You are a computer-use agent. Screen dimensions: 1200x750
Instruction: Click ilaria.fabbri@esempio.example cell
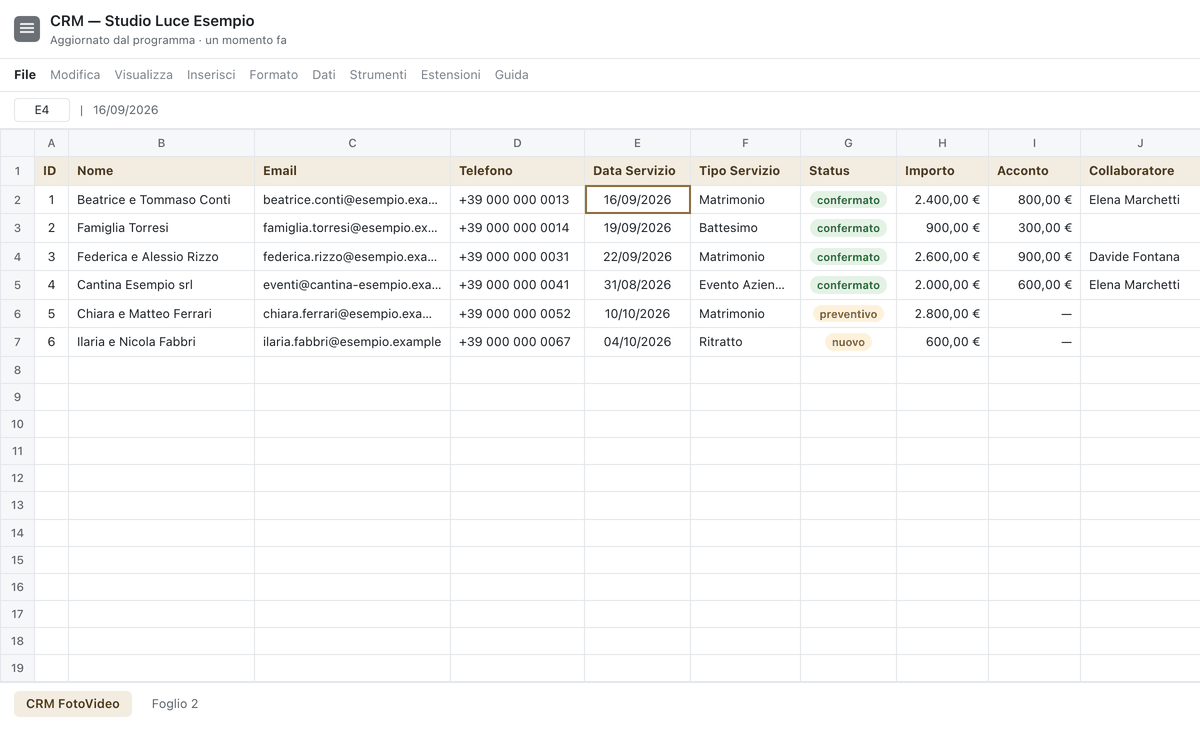pyautogui.click(x=353, y=342)
